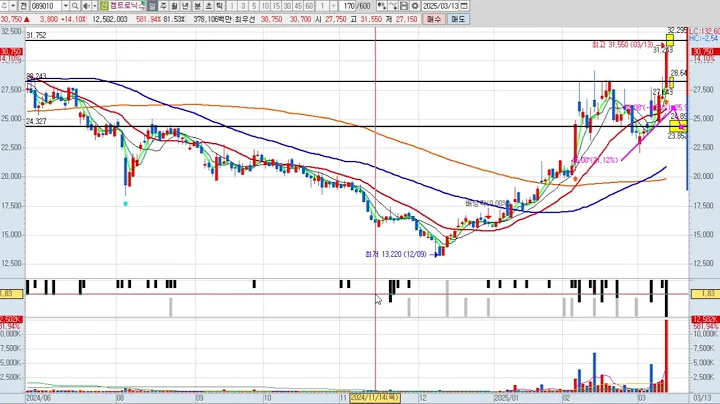Click the 03/13 label at axis right

click(702, 398)
